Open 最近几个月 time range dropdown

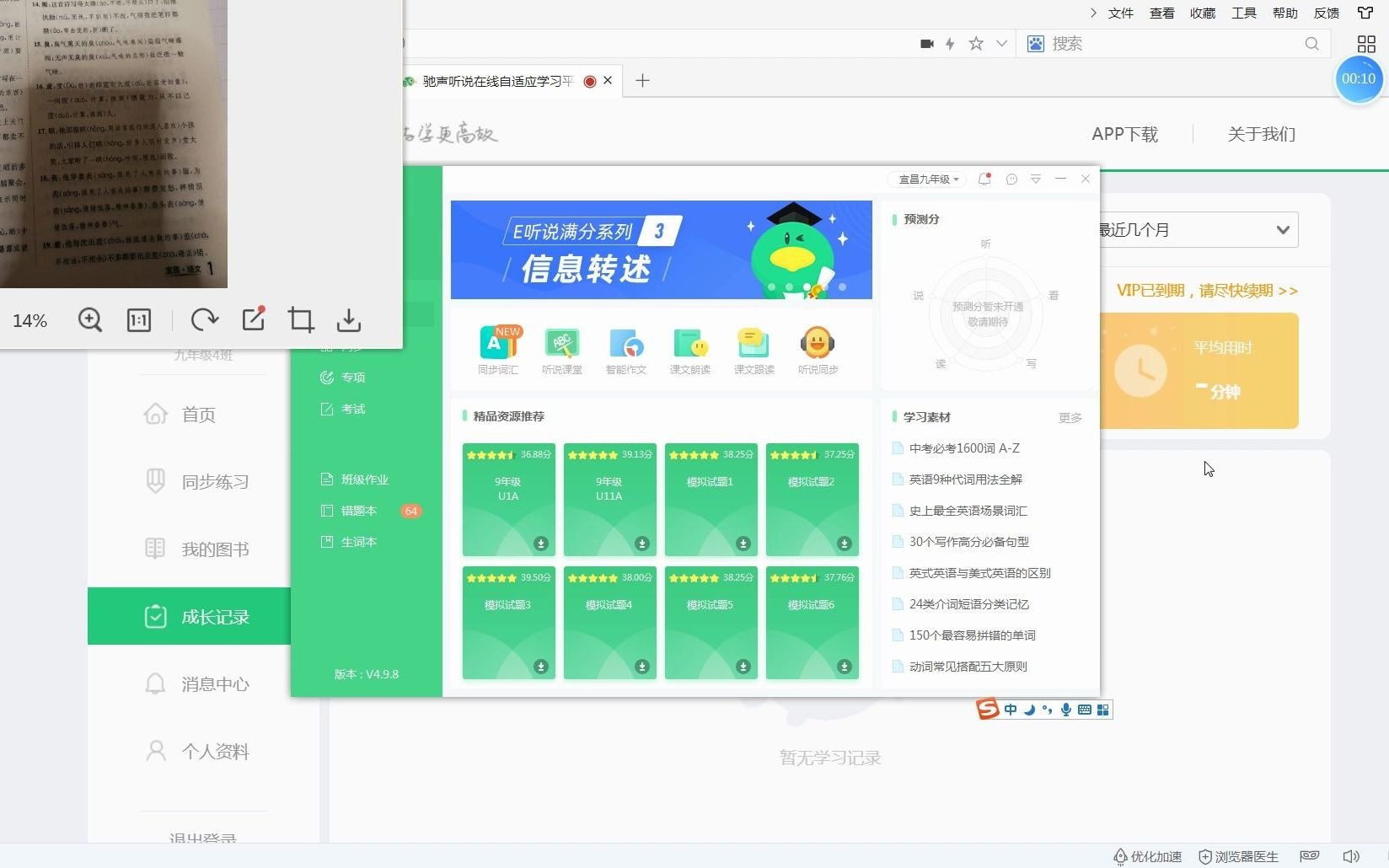[1198, 230]
